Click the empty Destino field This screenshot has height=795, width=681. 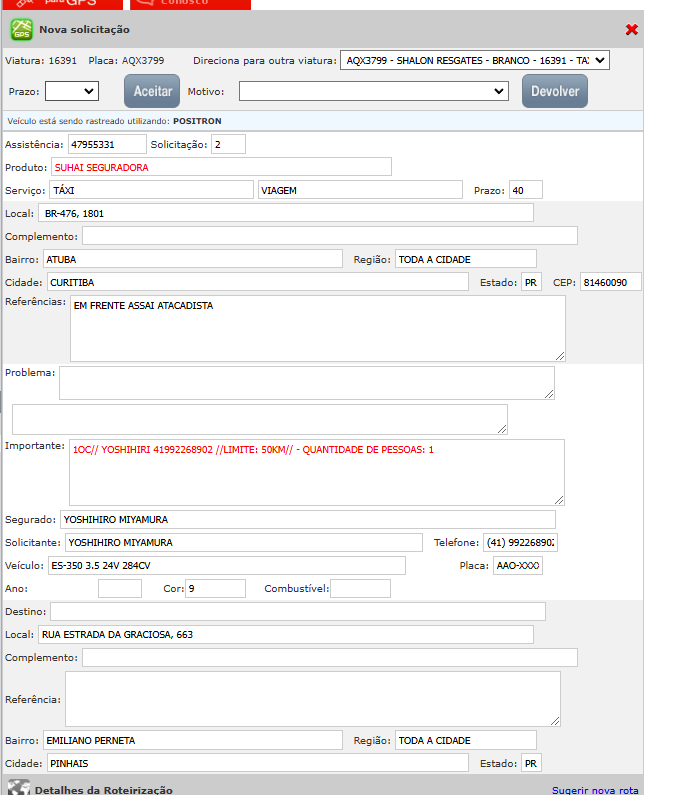click(x=297, y=611)
